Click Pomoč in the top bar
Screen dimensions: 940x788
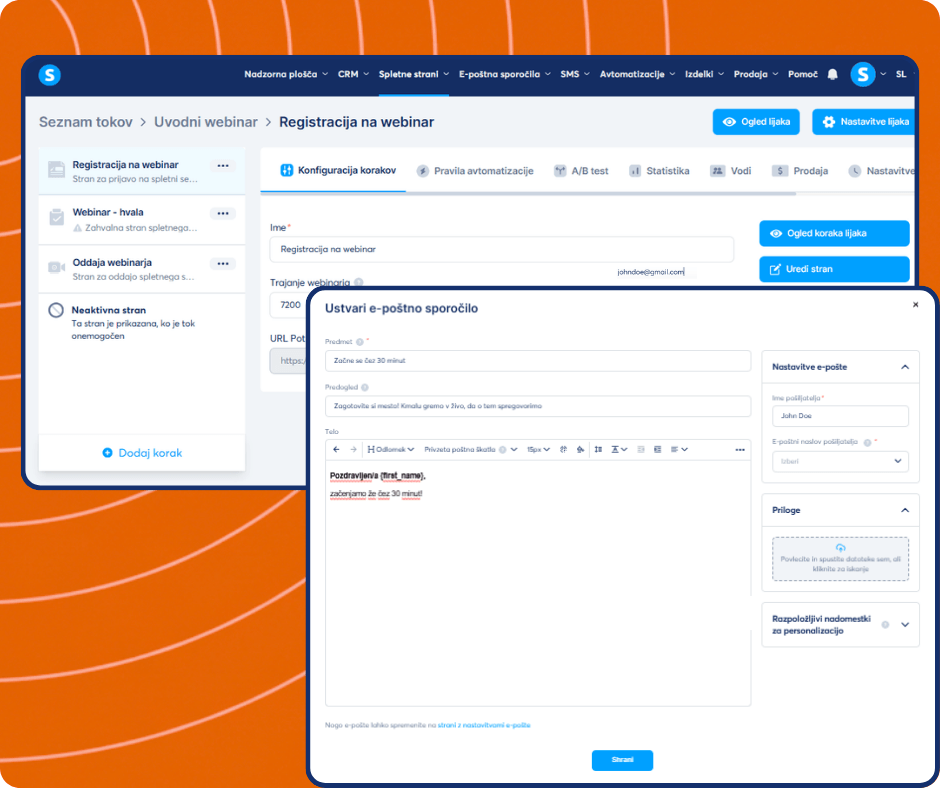tap(803, 74)
